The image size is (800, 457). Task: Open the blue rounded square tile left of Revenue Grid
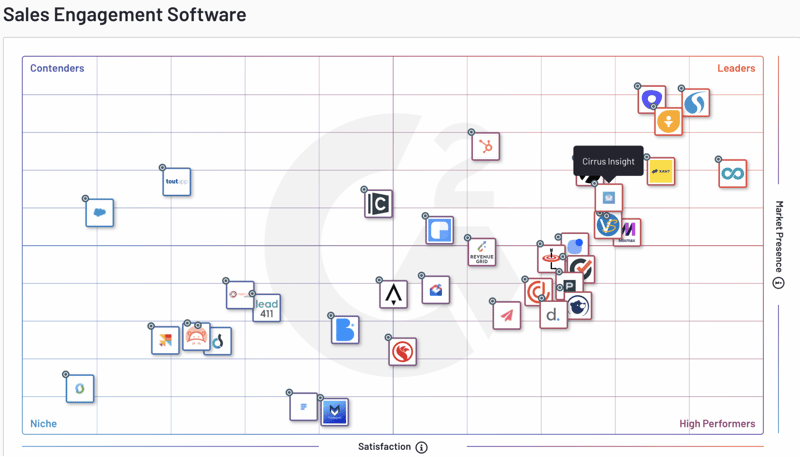pyautogui.click(x=439, y=230)
